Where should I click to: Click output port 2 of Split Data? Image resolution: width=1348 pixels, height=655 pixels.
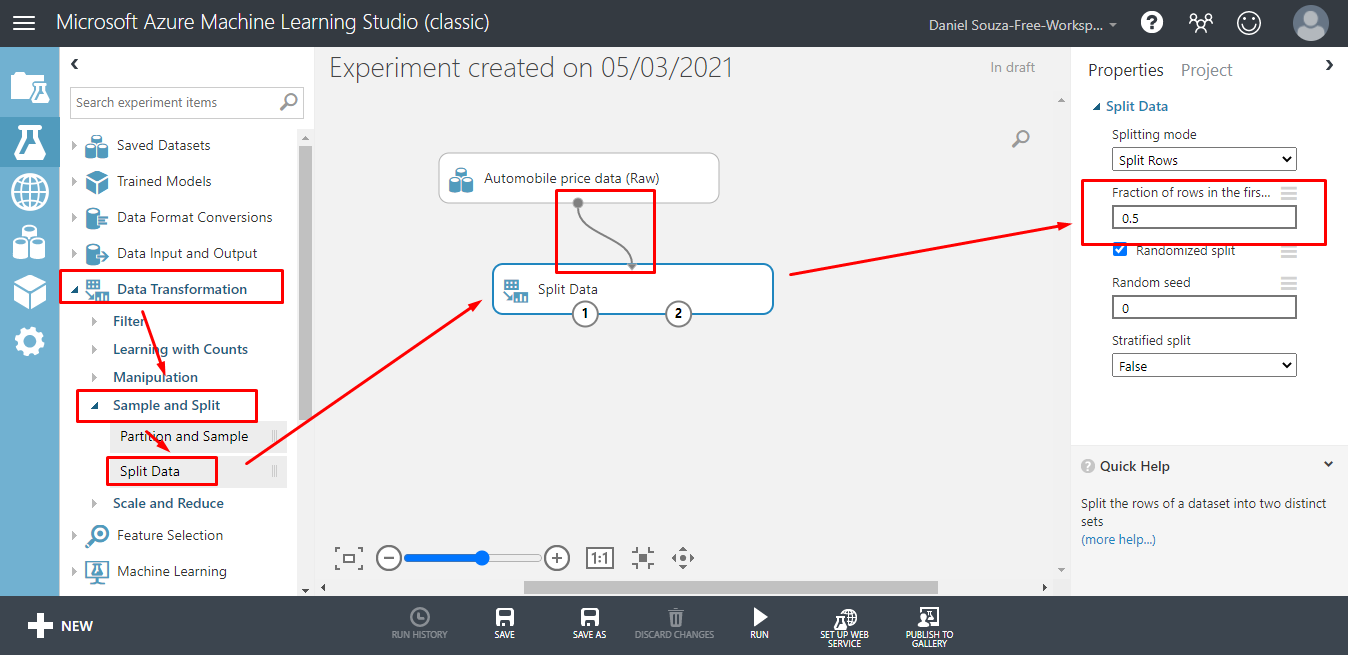pos(678,314)
